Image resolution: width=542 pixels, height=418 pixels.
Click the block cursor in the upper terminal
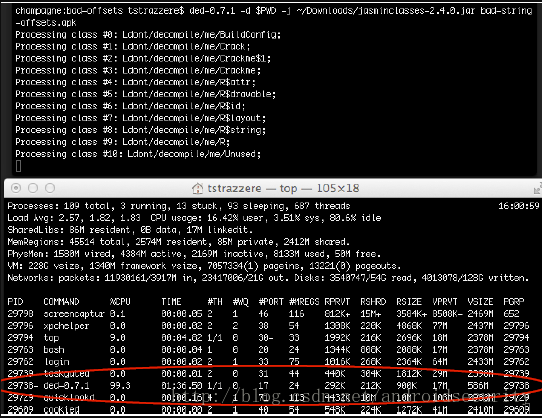pyautogui.click(x=18, y=166)
